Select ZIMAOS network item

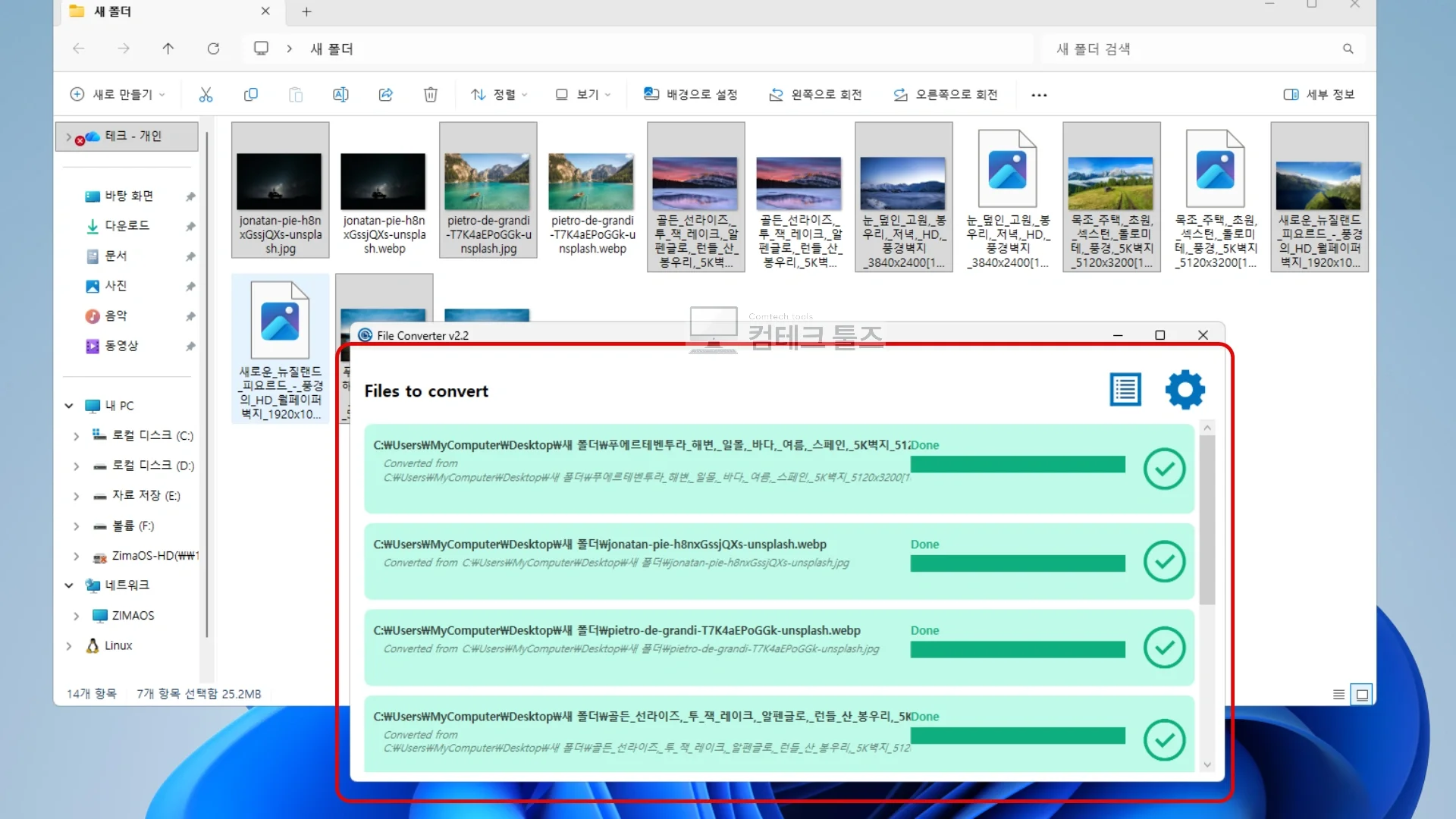pos(123,616)
